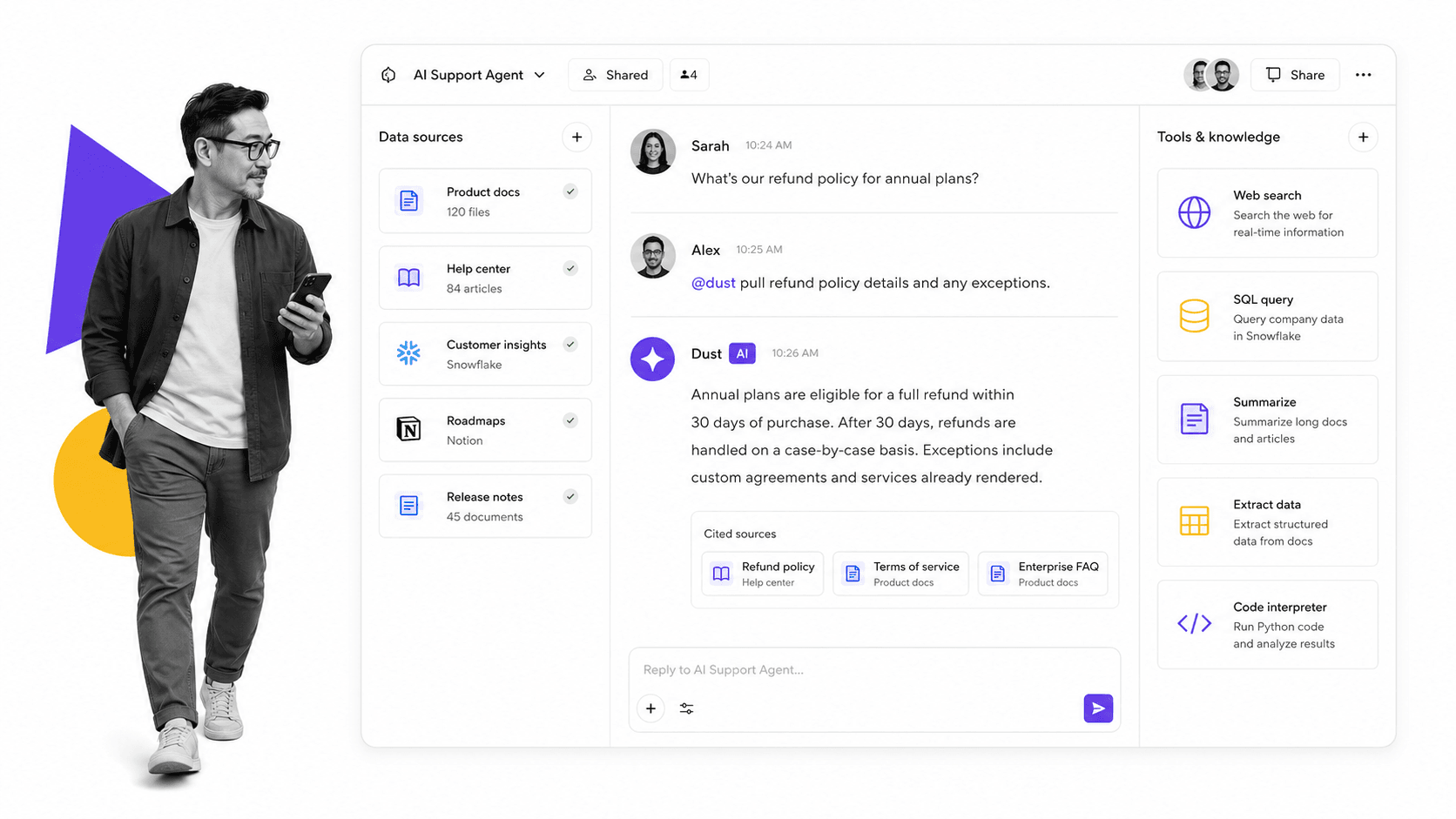This screenshot has width=1456, height=819.
Task: Send the reply with the purple arrow button
Action: click(1097, 708)
